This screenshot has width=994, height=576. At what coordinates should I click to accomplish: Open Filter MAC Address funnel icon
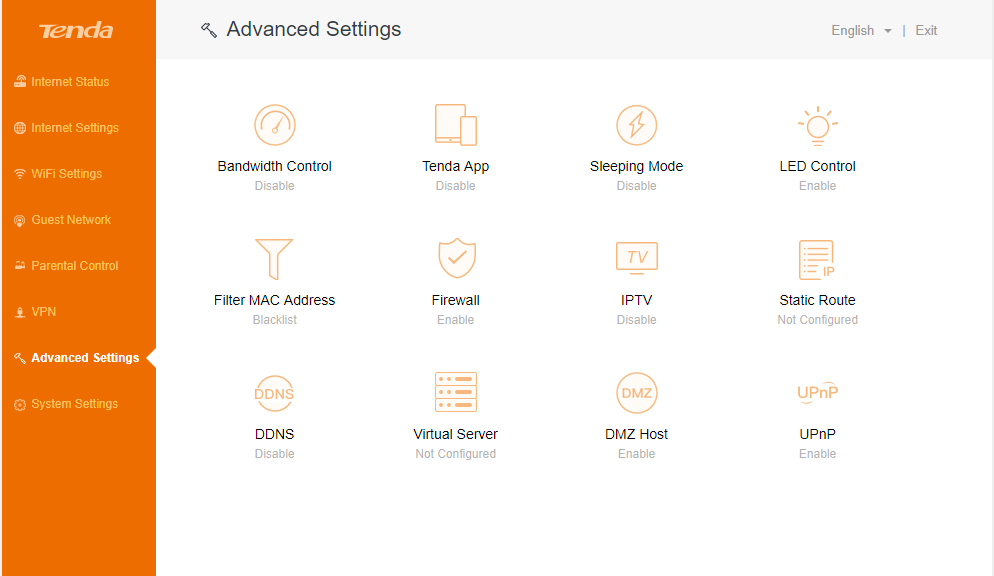[274, 259]
